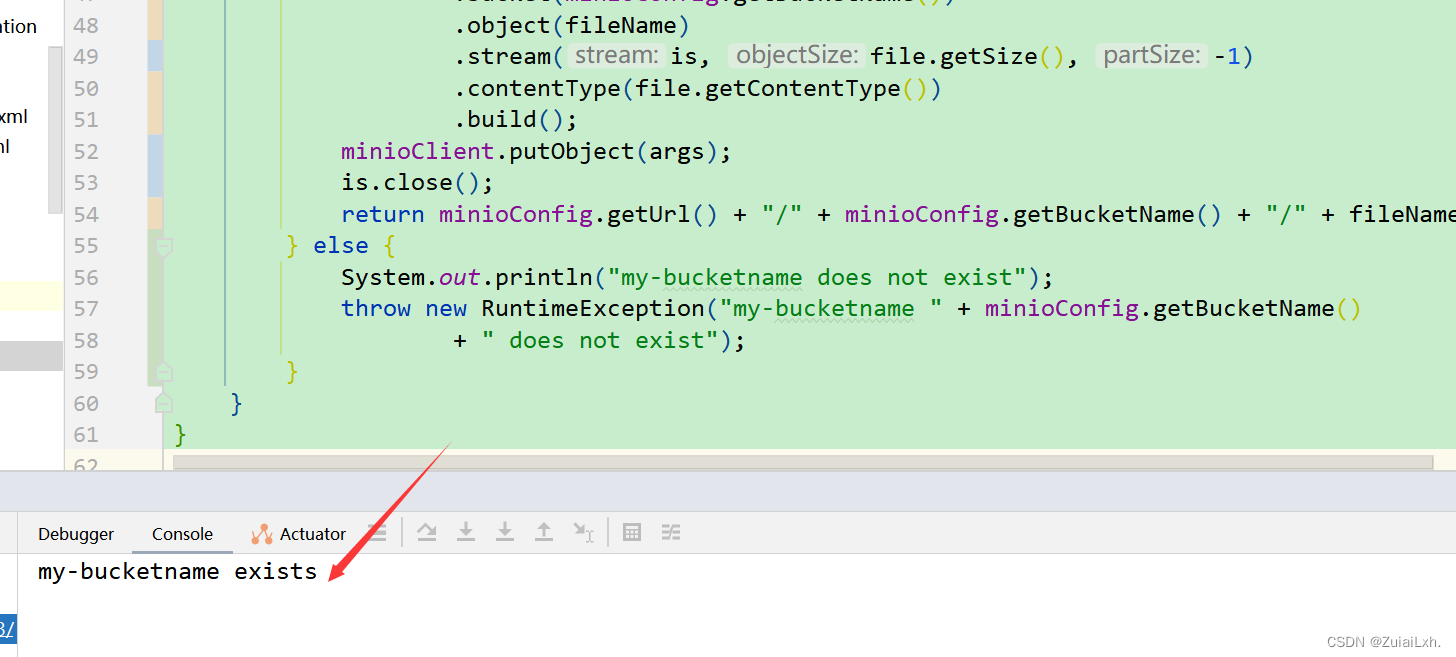
Task: Click the Force Step Into icon
Action: click(505, 532)
